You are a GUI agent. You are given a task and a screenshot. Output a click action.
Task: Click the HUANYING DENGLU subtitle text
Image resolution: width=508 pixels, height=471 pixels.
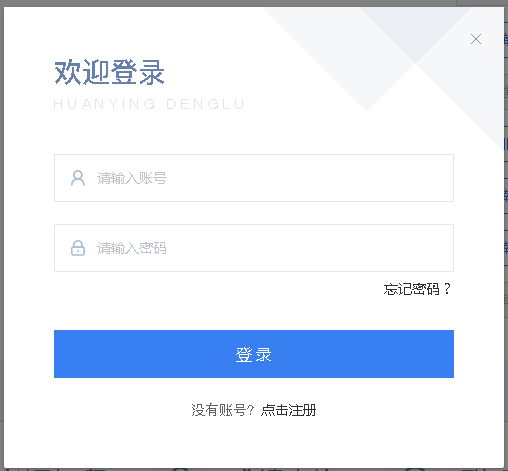click(149, 104)
